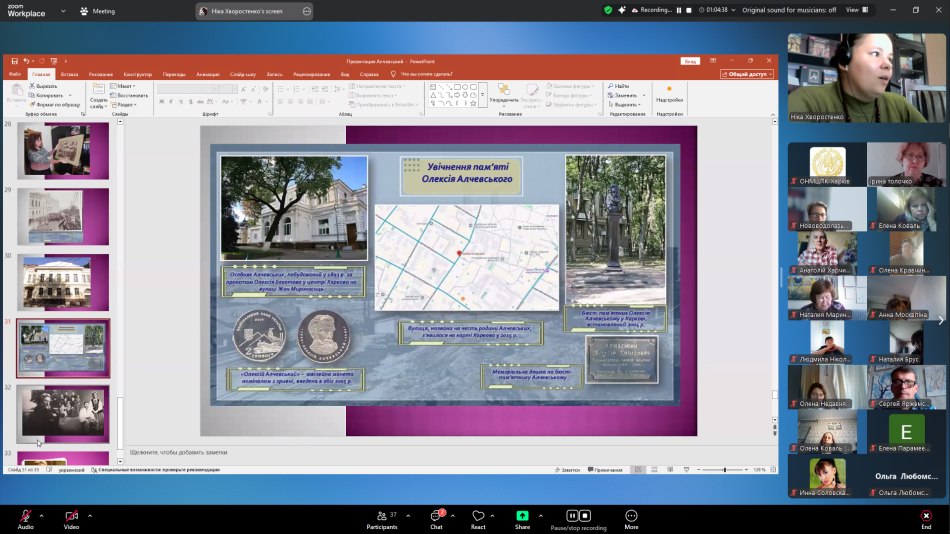Click the encryption shield icon
The width and height of the screenshot is (950, 534).
click(608, 10)
